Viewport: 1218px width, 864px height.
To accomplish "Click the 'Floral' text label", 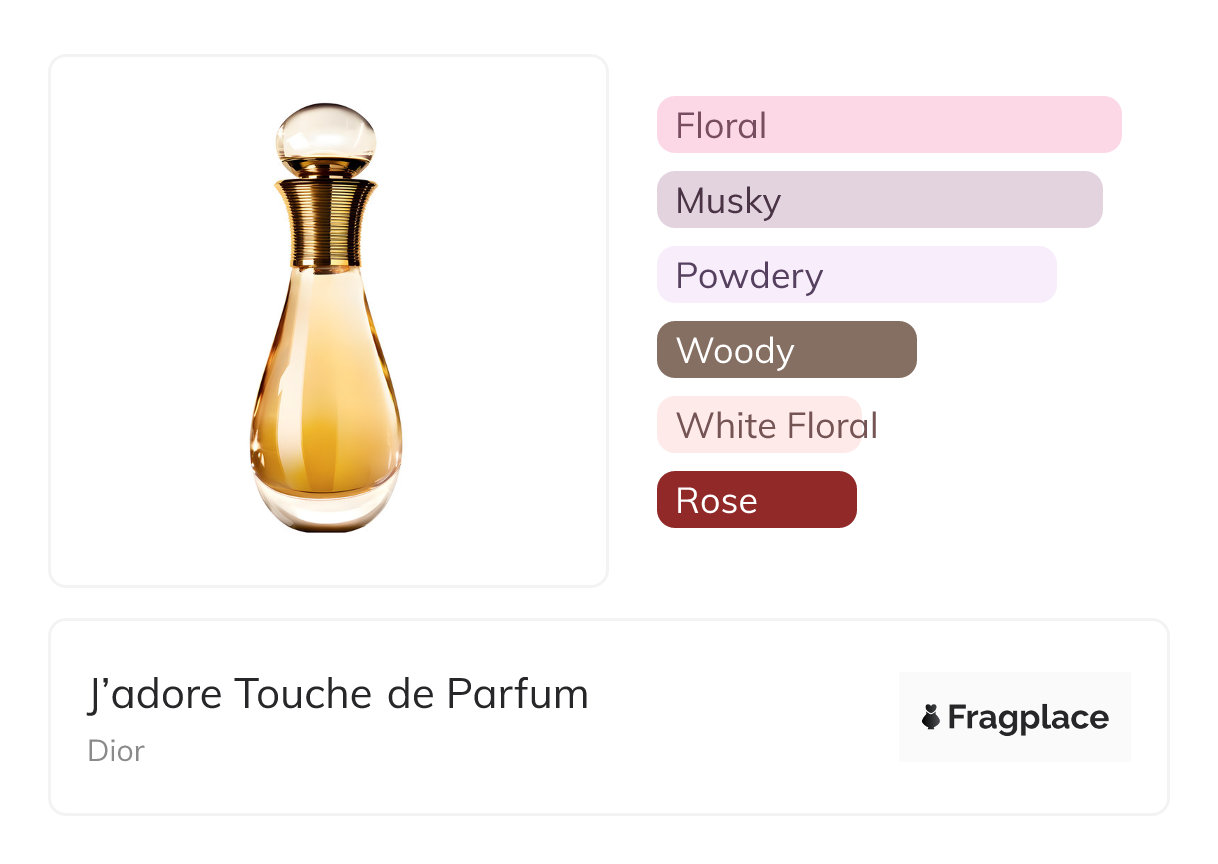I will tap(721, 126).
